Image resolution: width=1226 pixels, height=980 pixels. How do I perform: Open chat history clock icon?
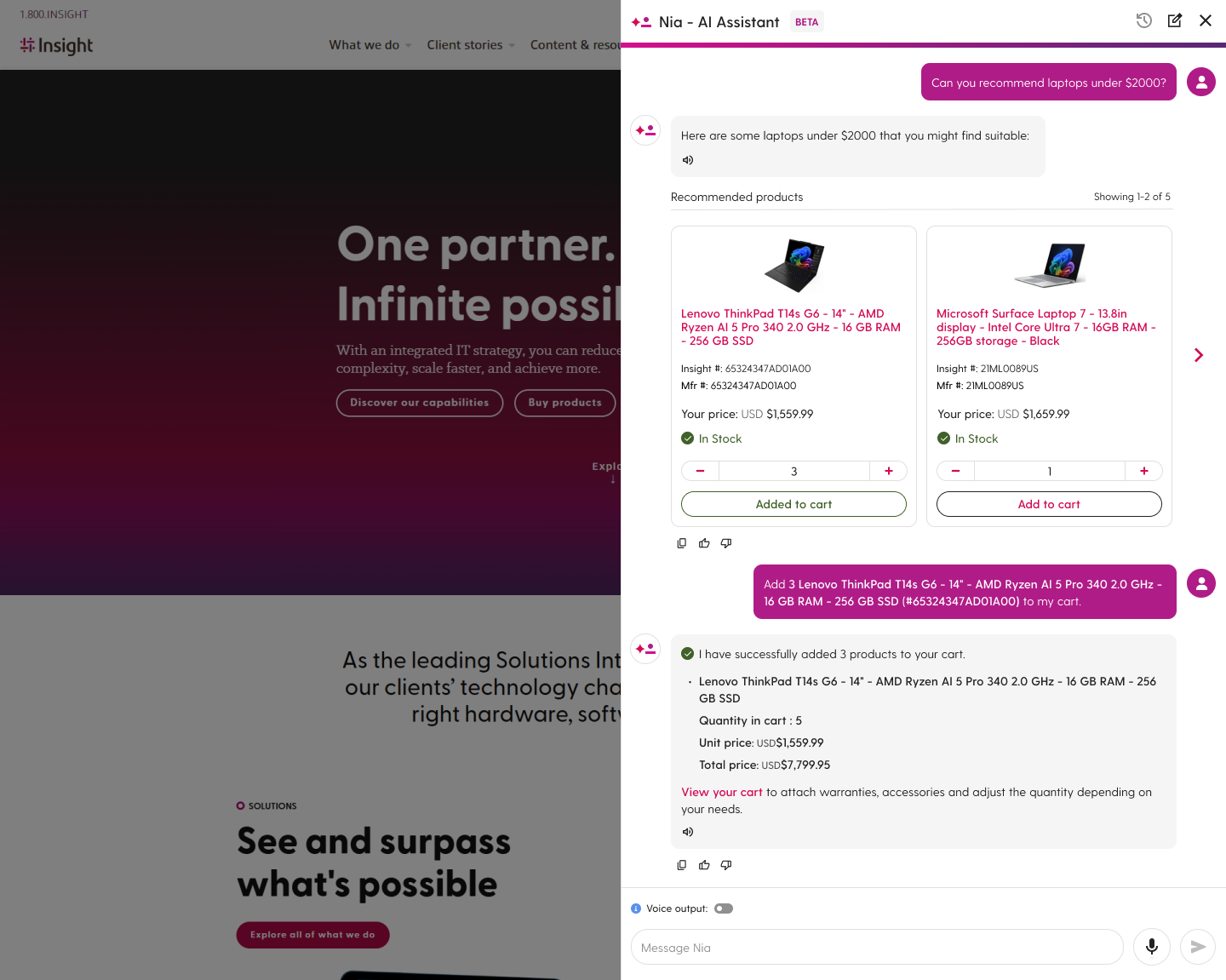(x=1143, y=20)
